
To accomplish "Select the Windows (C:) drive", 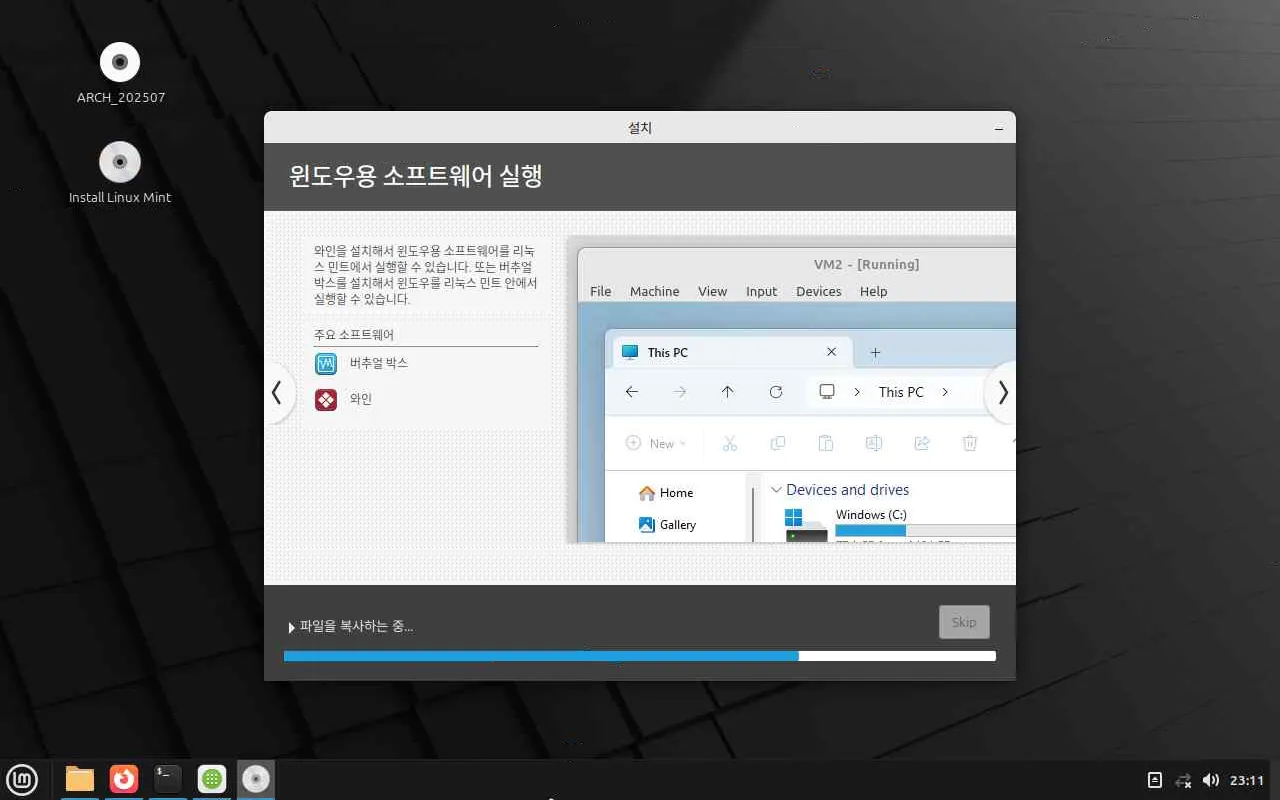I will click(871, 515).
